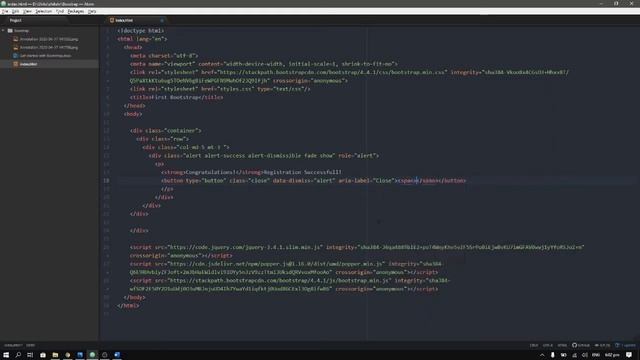Open the Windows Start menu

[x=6, y=355]
